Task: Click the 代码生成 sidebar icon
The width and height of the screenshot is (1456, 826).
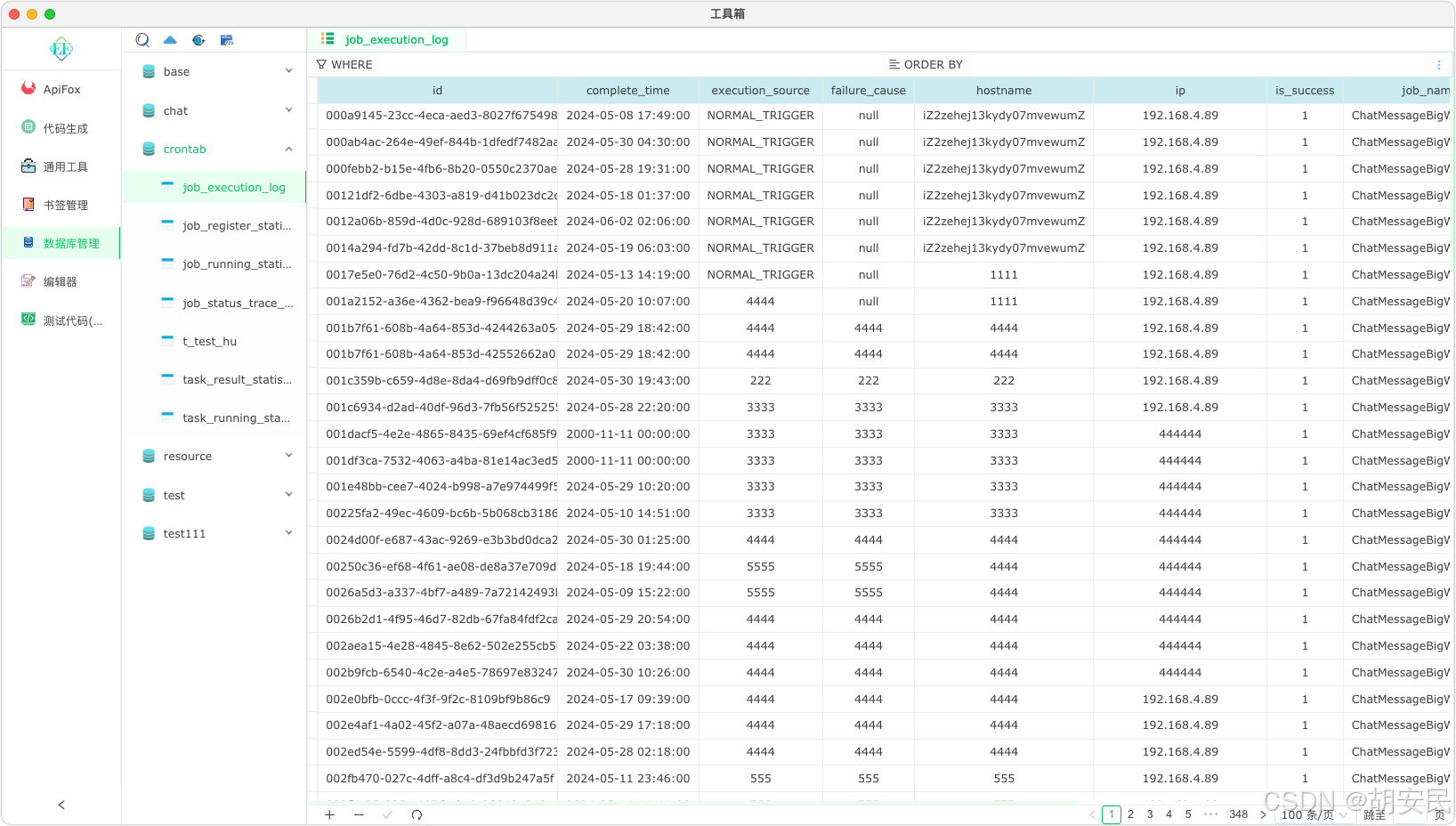Action: [28, 127]
